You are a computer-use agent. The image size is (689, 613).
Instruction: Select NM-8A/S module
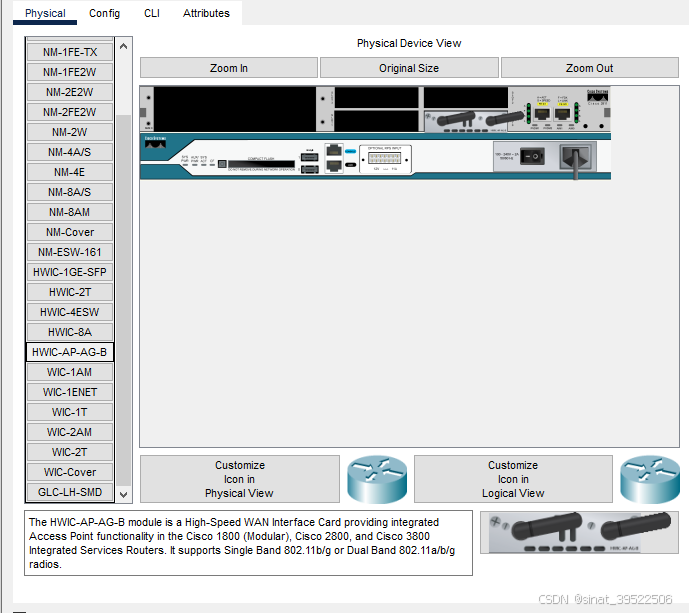click(x=70, y=192)
